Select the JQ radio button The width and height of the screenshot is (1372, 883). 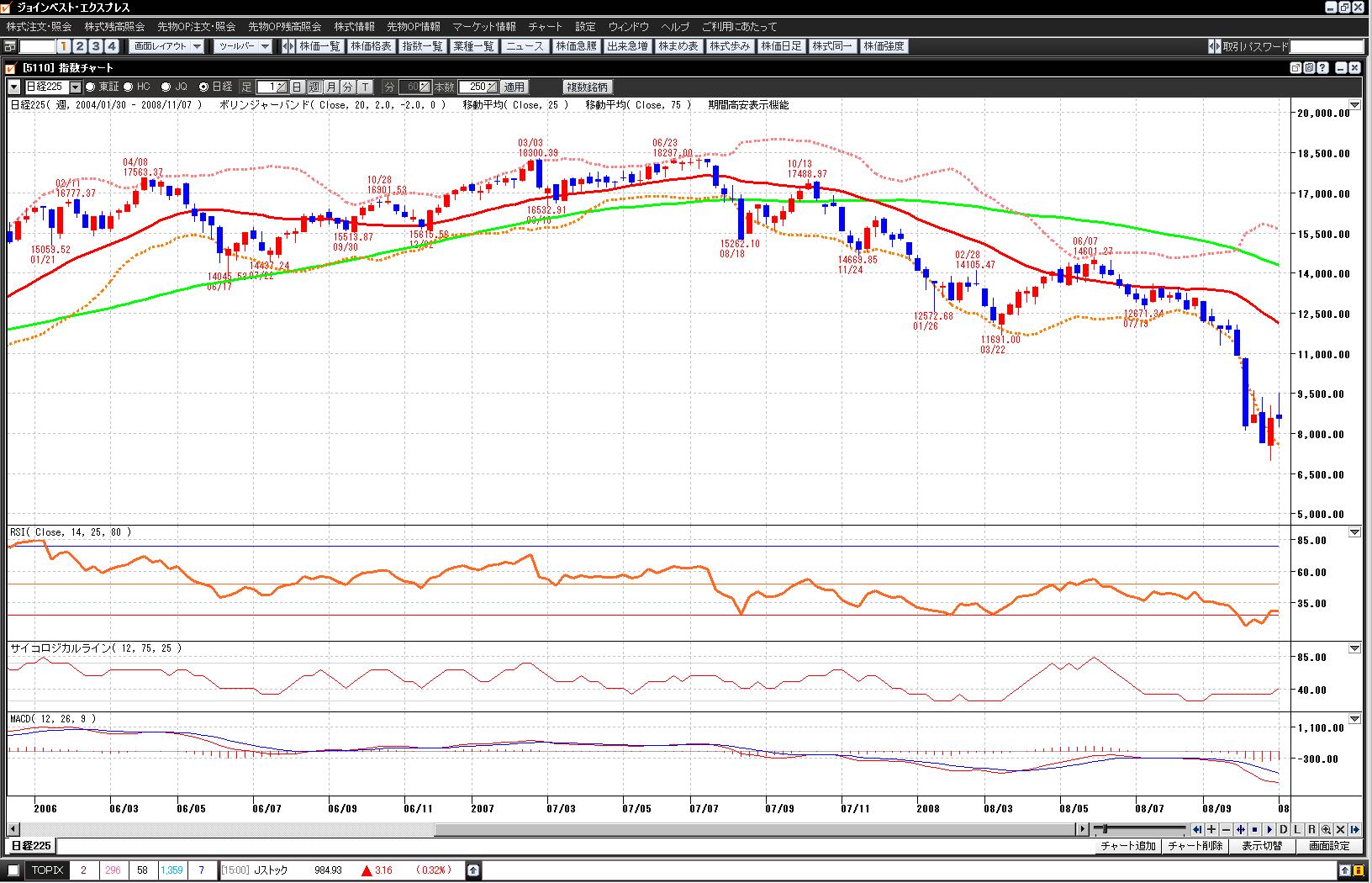point(165,87)
